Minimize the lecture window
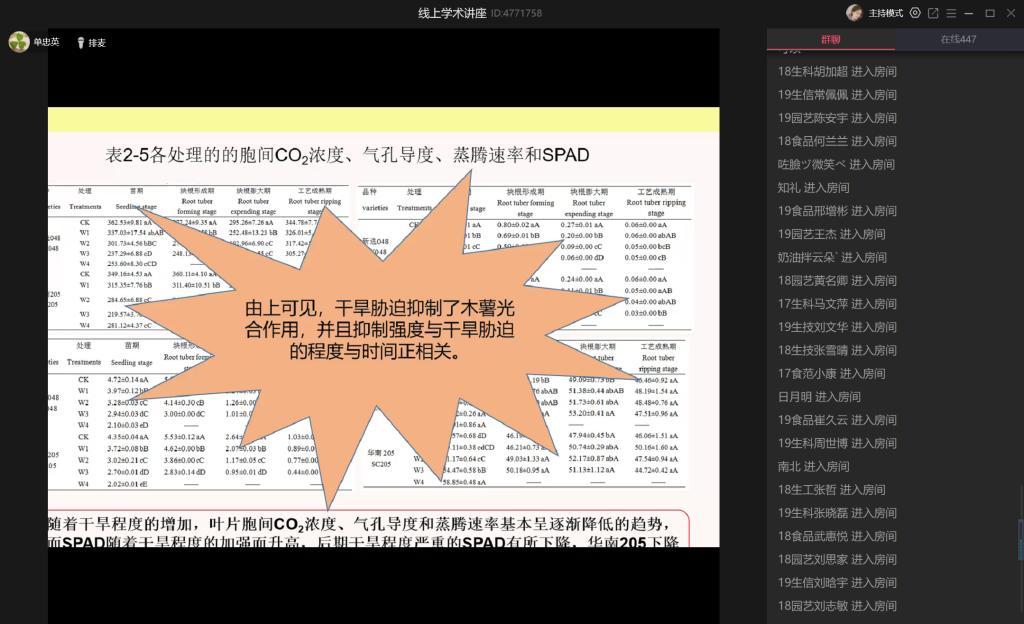Viewport: 1024px width, 624px height. pyautogui.click(x=970, y=13)
